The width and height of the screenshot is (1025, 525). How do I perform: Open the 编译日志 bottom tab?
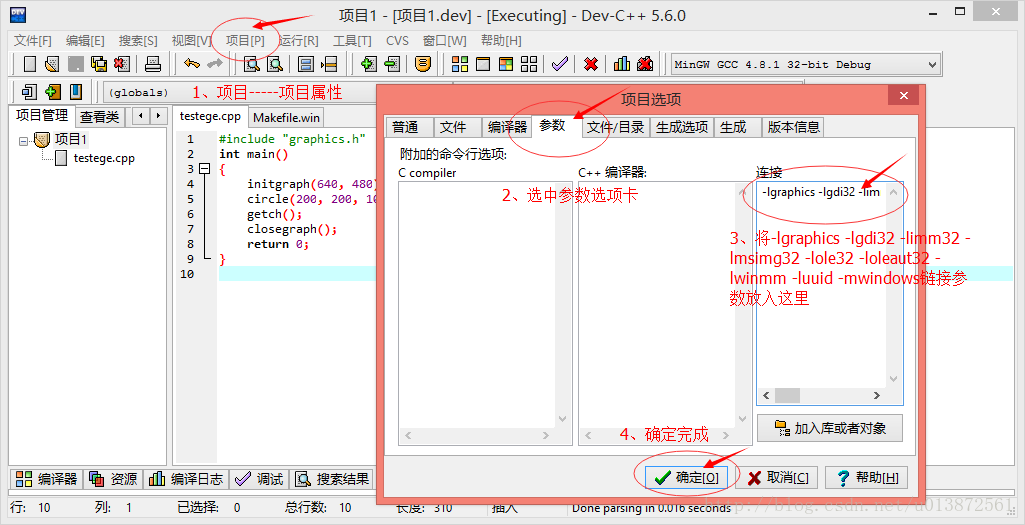pos(186,479)
